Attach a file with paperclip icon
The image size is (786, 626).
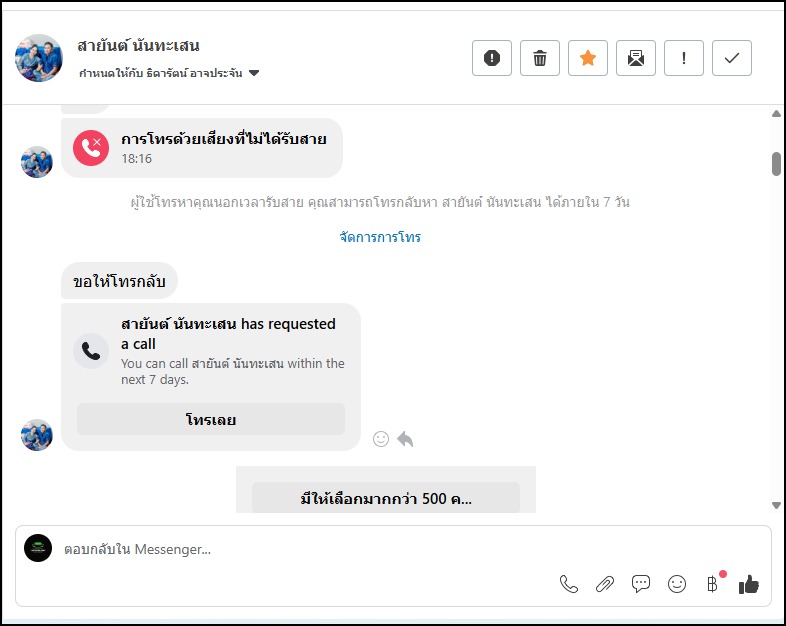[605, 584]
